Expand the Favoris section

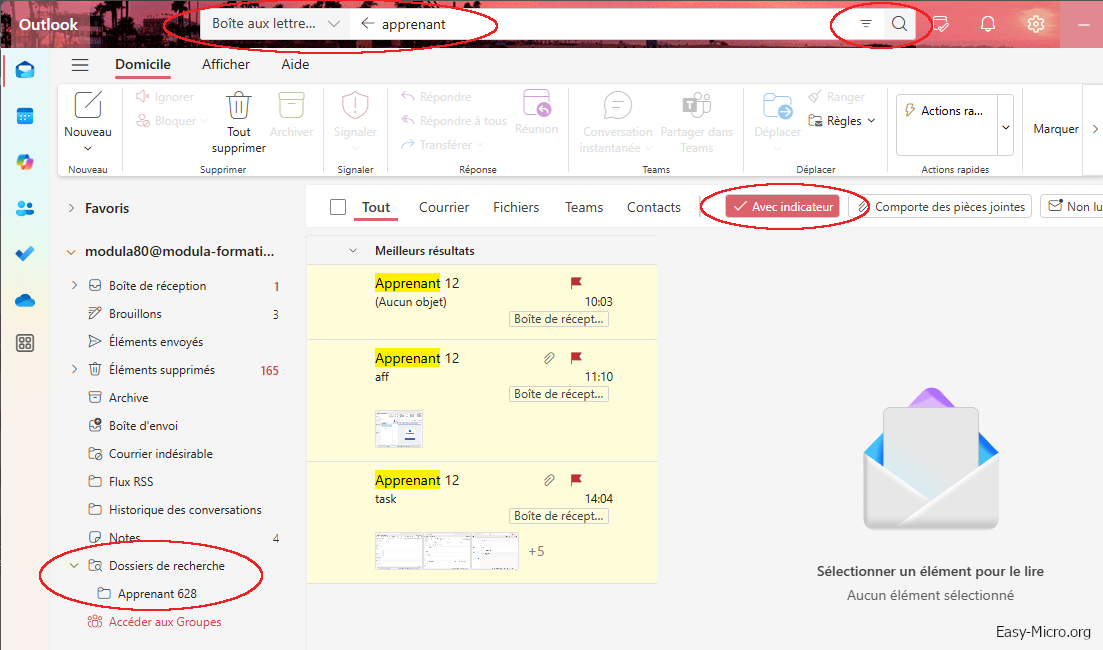point(71,208)
